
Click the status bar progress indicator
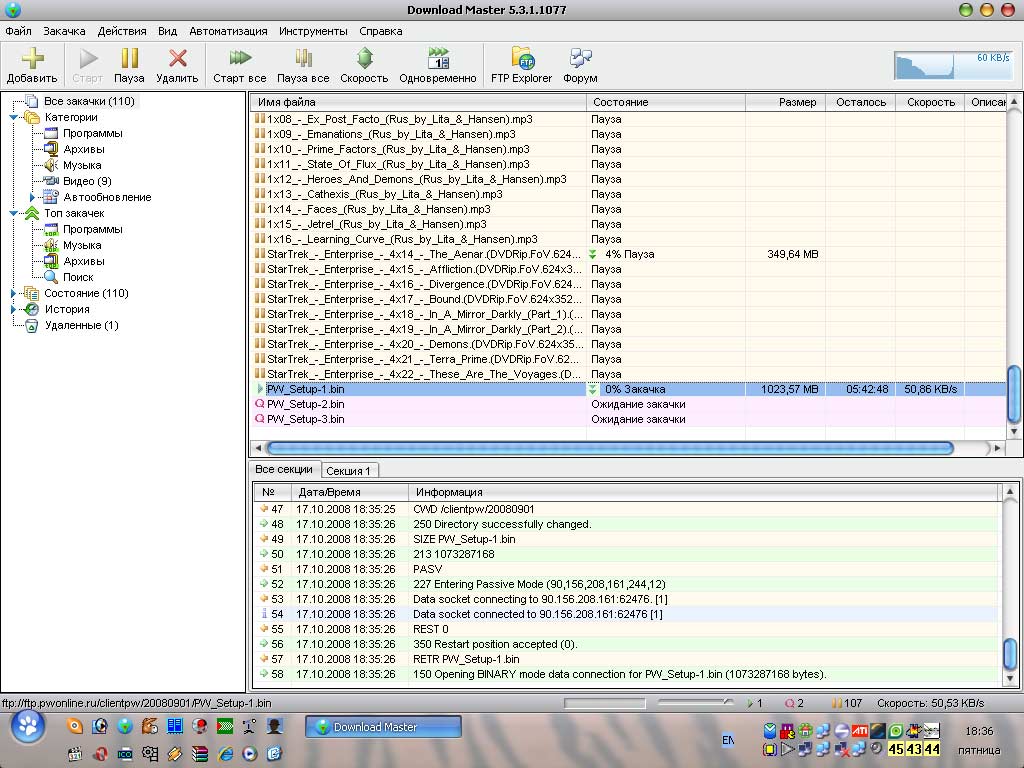[x=605, y=703]
